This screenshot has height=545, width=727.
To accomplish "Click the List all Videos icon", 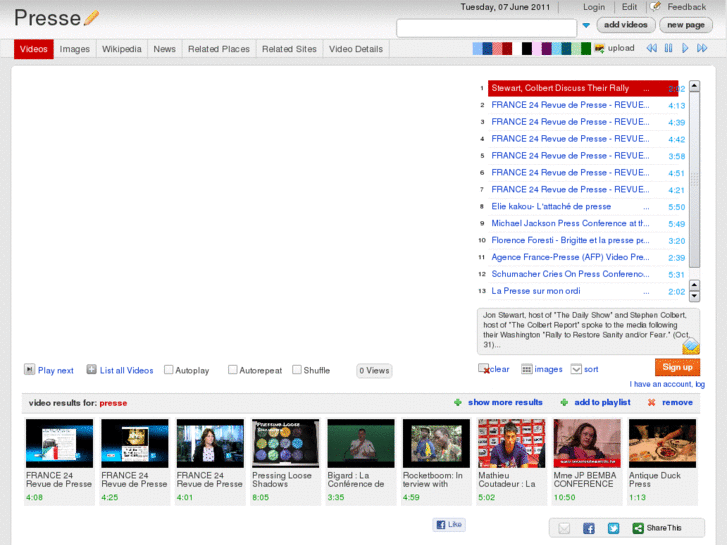I will coord(91,370).
